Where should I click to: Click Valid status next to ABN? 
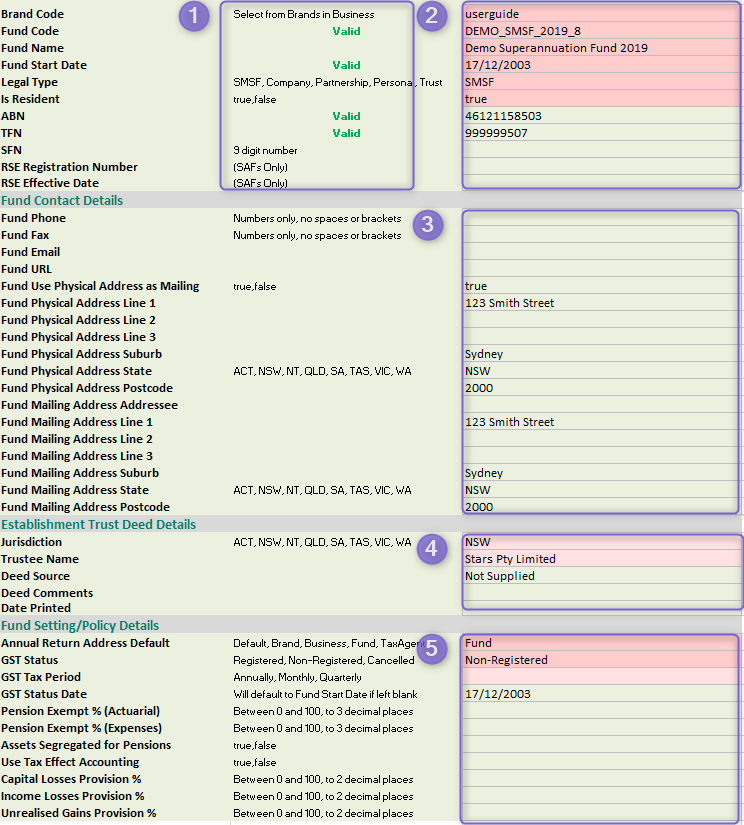click(346, 116)
